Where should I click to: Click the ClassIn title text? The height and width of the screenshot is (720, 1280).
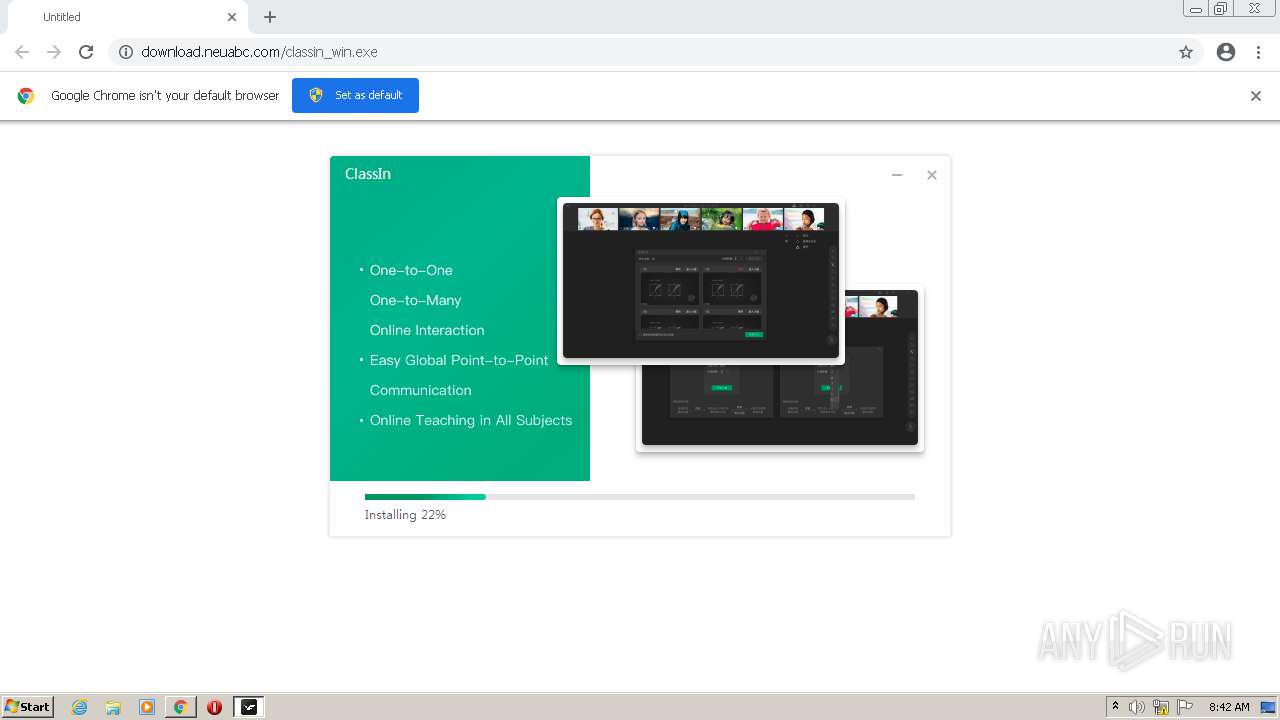coord(368,174)
